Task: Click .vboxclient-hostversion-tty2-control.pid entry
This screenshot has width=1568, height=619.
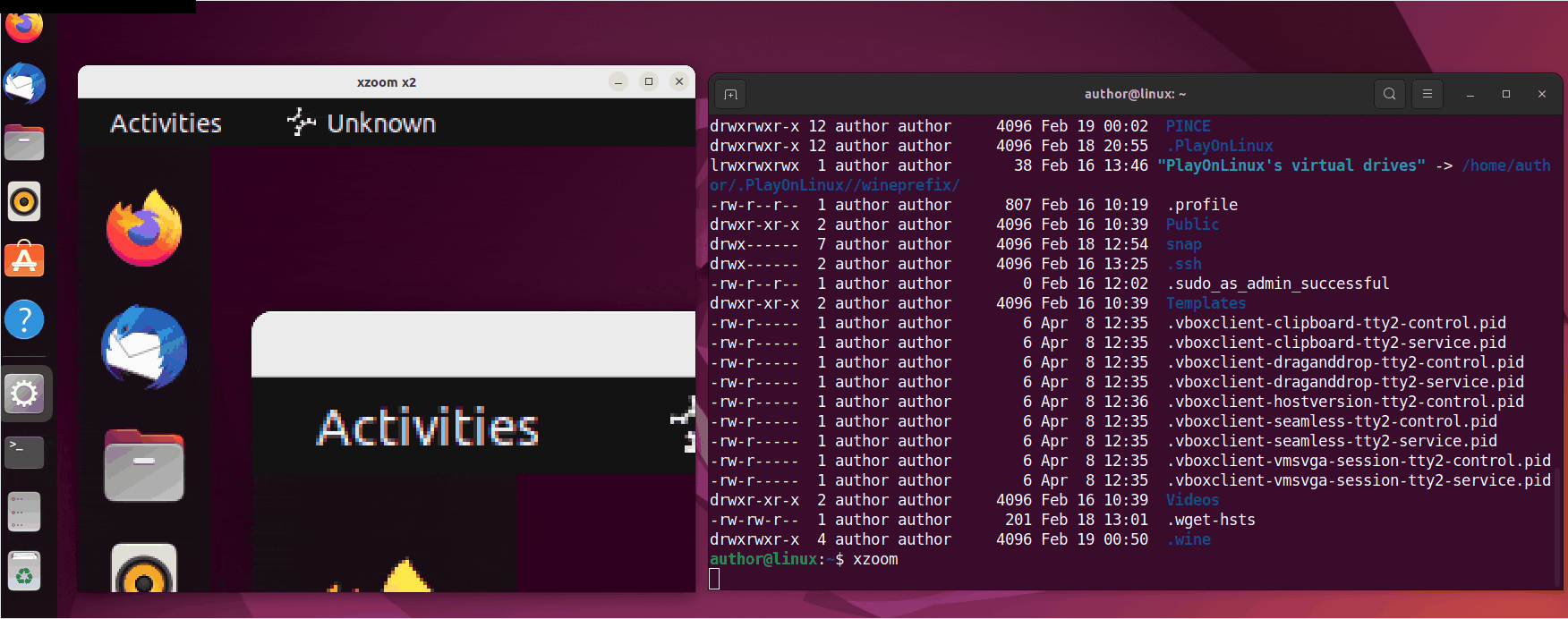Action: click(x=1345, y=402)
